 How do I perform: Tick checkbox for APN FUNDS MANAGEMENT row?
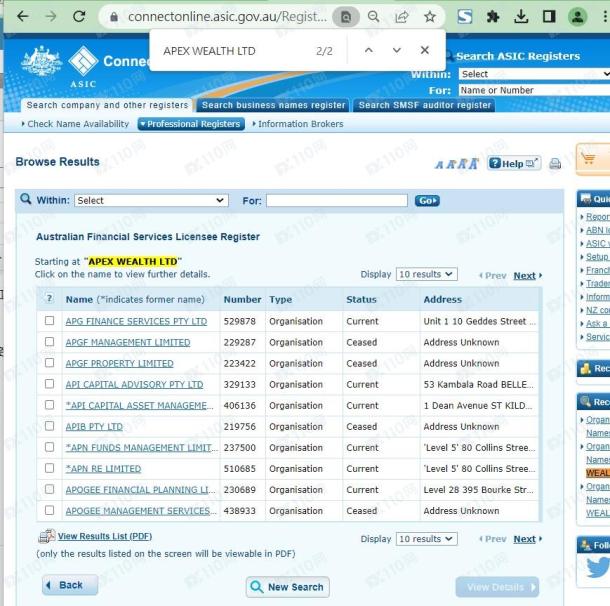49,447
